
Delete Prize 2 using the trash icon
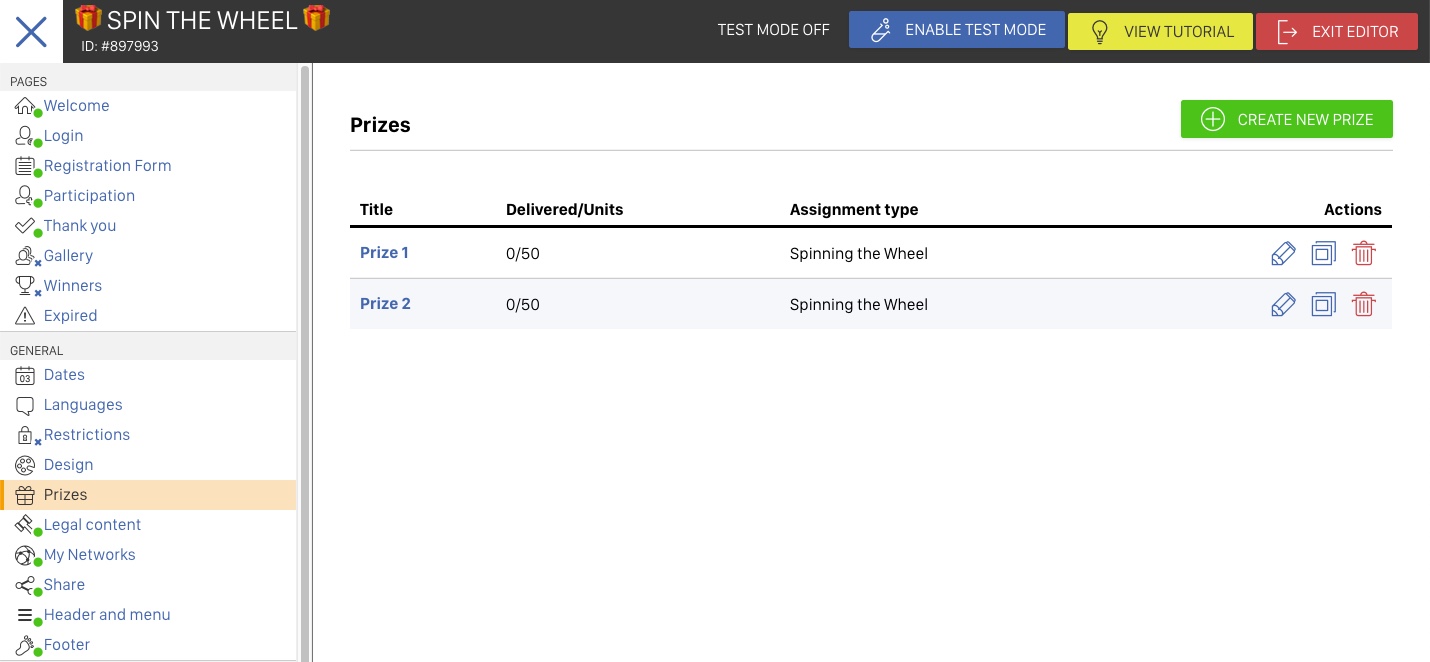point(1363,304)
